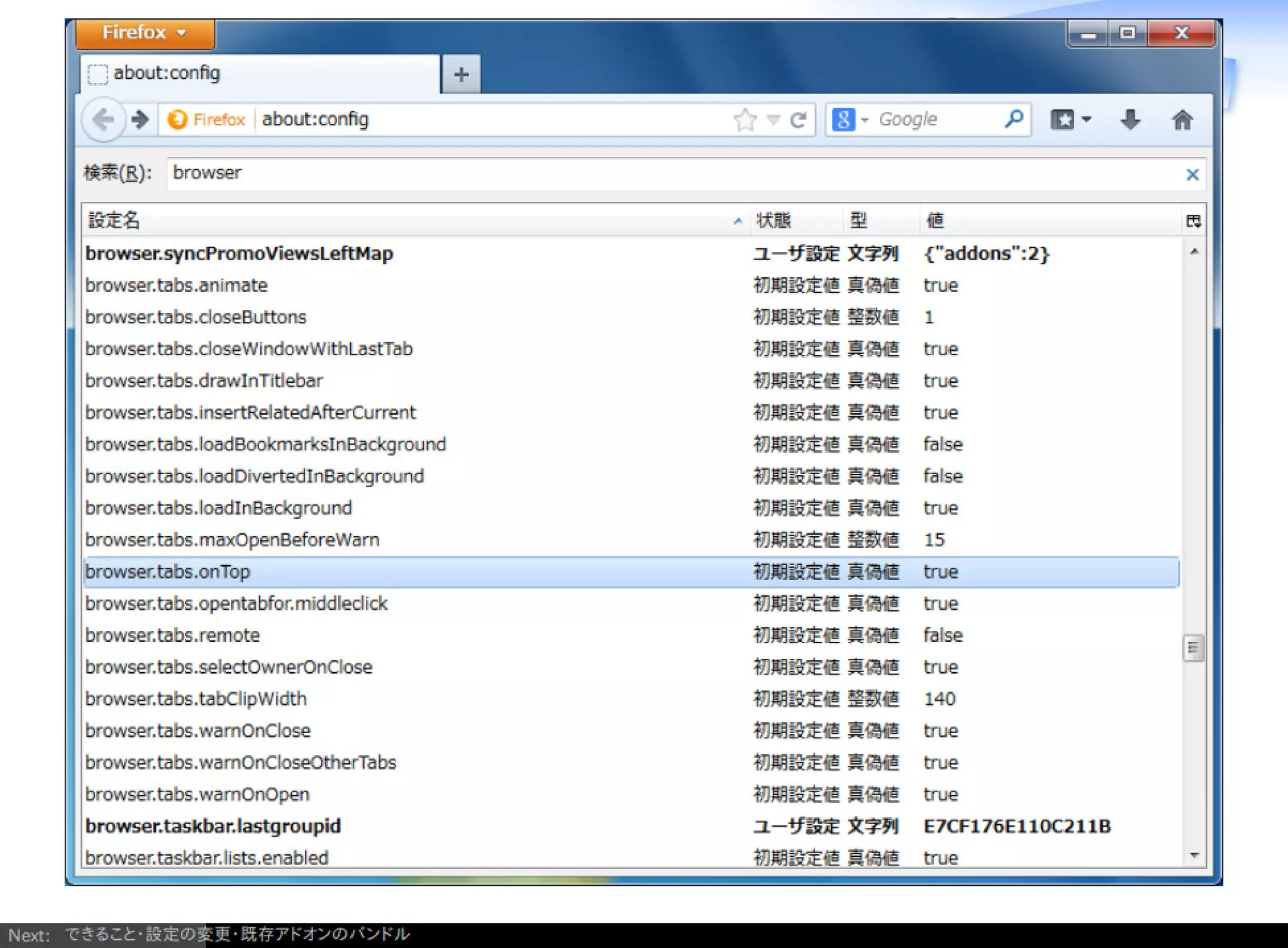
Task: Bookmark this page with star icon
Action: tap(745, 119)
